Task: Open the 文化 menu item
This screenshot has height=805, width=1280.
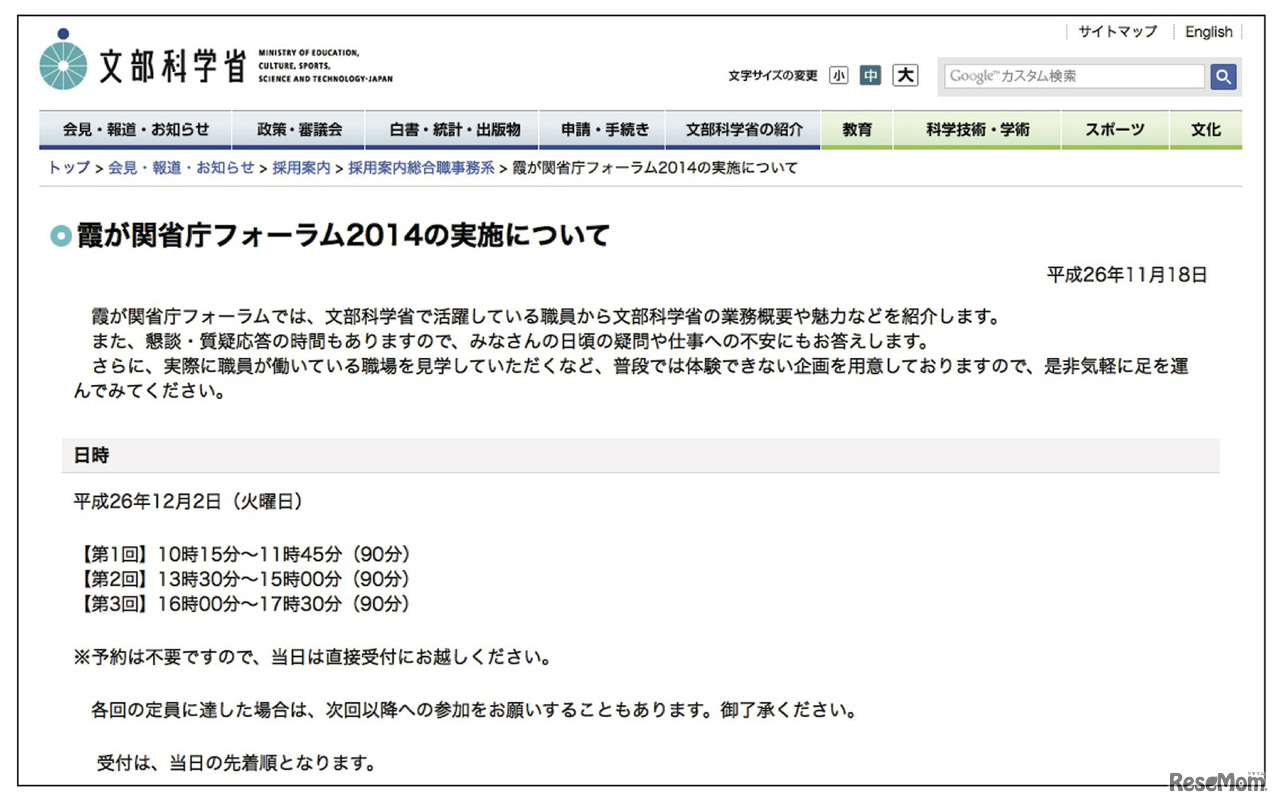Action: point(1206,129)
